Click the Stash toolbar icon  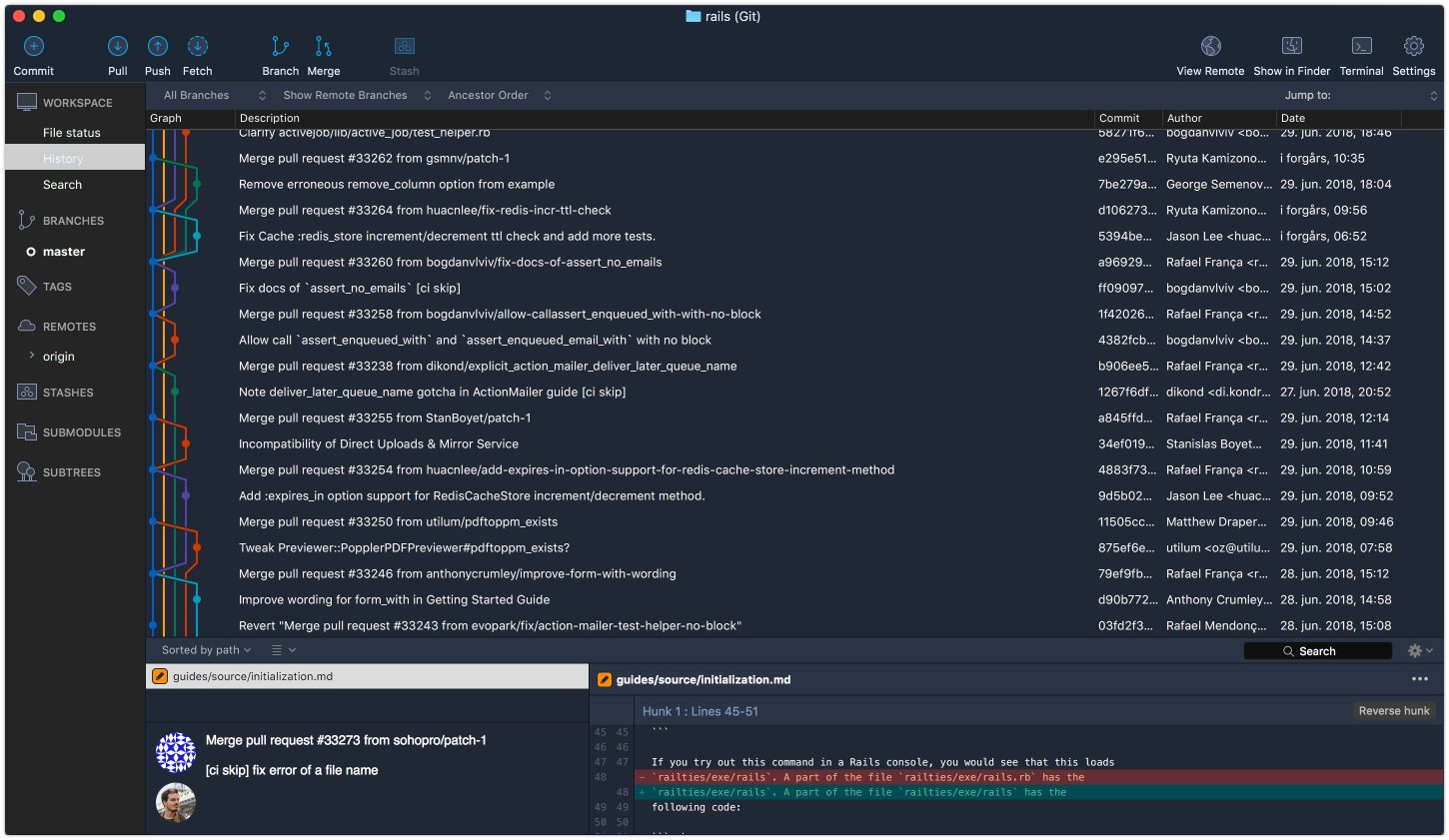[x=405, y=46]
